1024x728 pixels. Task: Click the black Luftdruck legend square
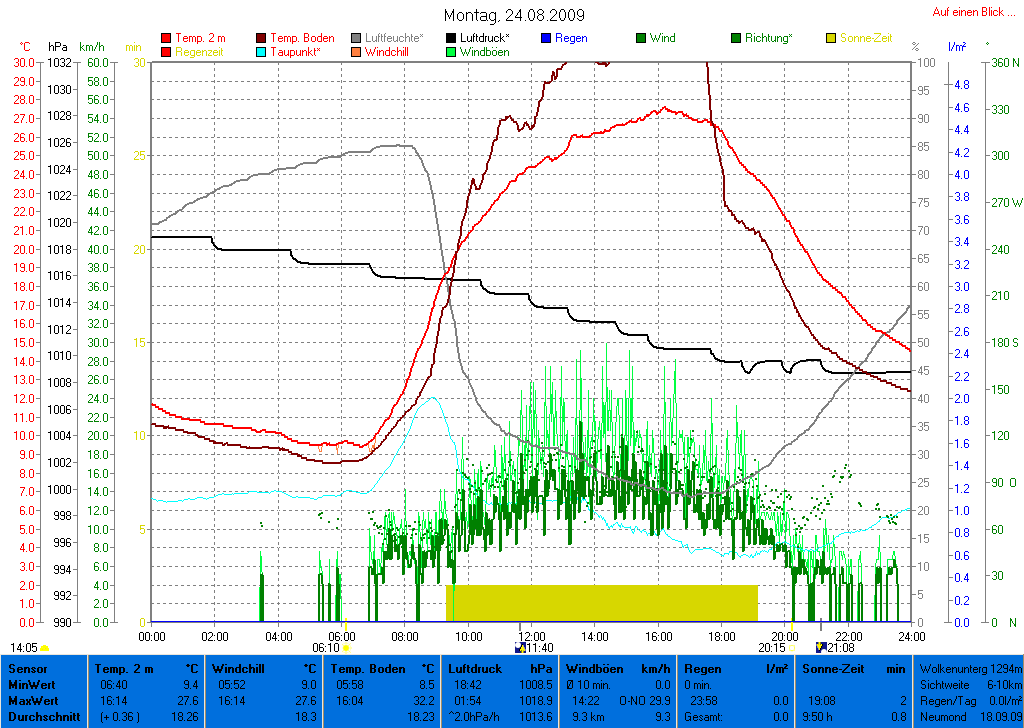point(452,38)
